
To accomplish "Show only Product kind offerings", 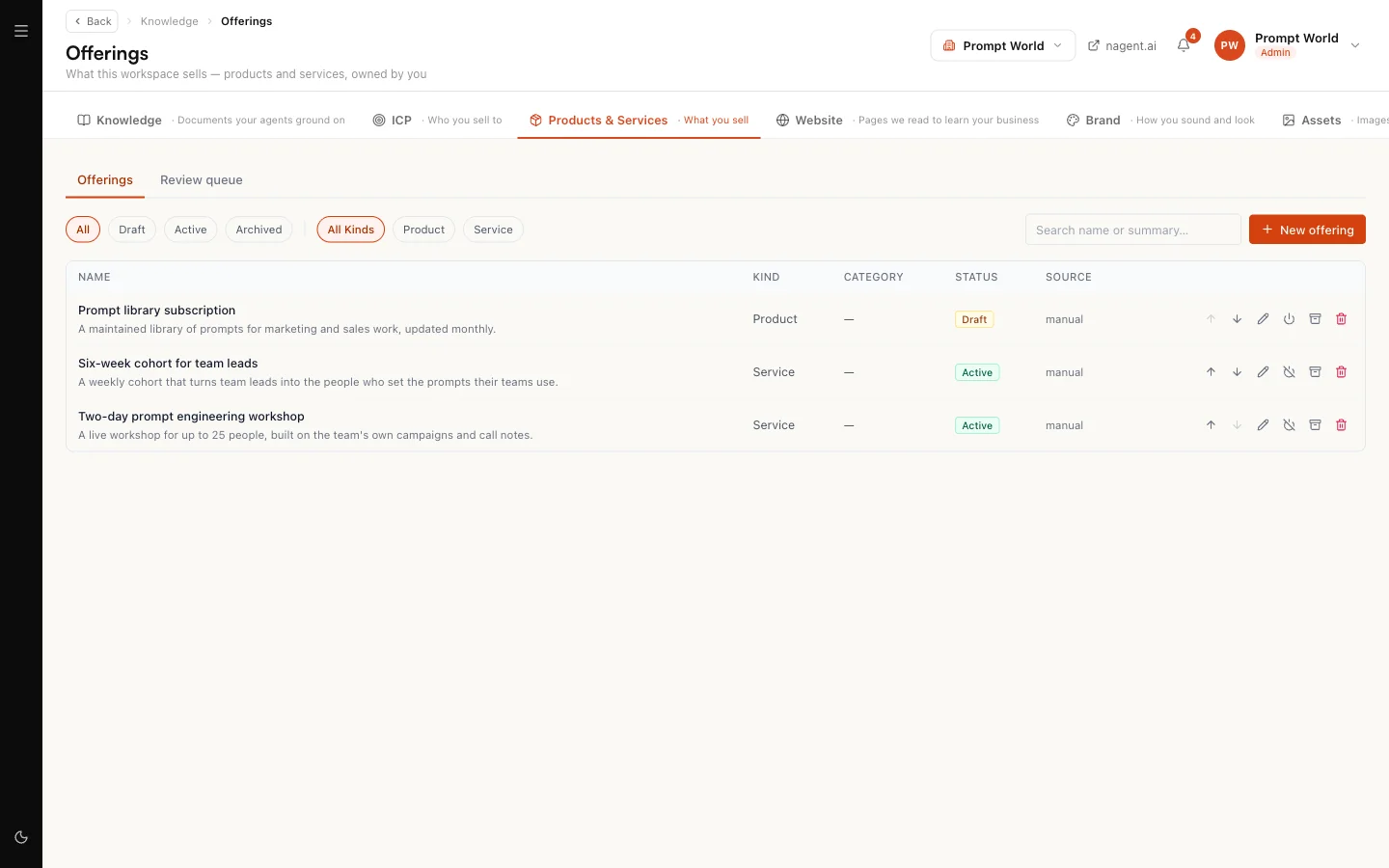I will tap(423, 230).
